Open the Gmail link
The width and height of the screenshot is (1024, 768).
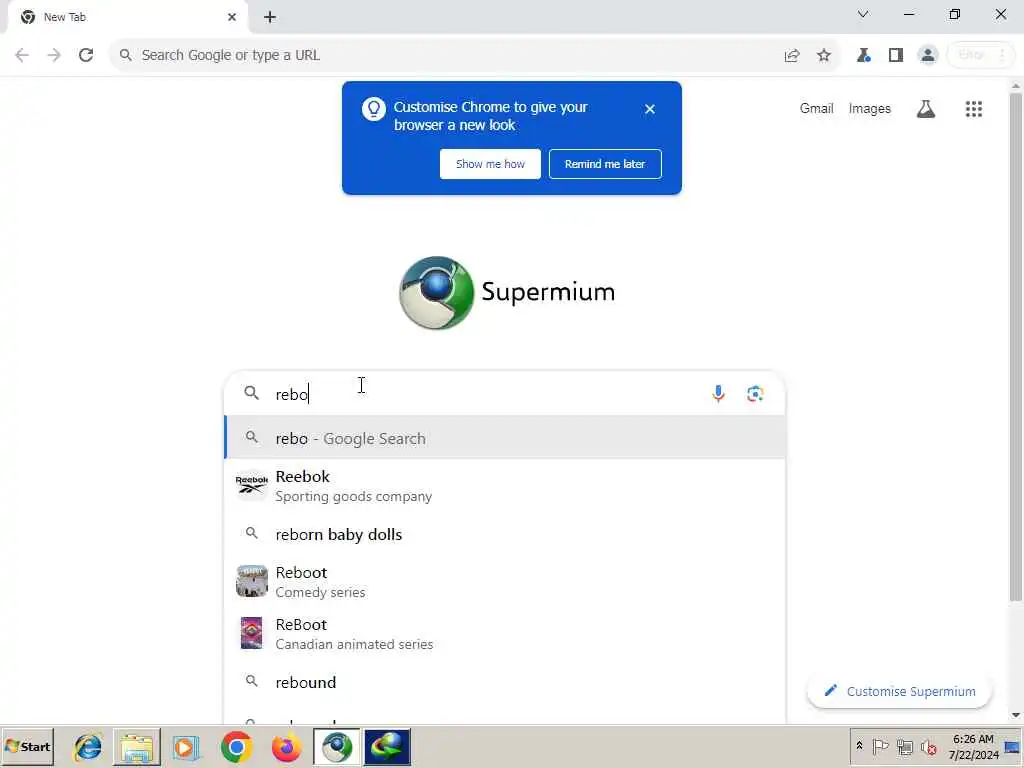click(816, 109)
